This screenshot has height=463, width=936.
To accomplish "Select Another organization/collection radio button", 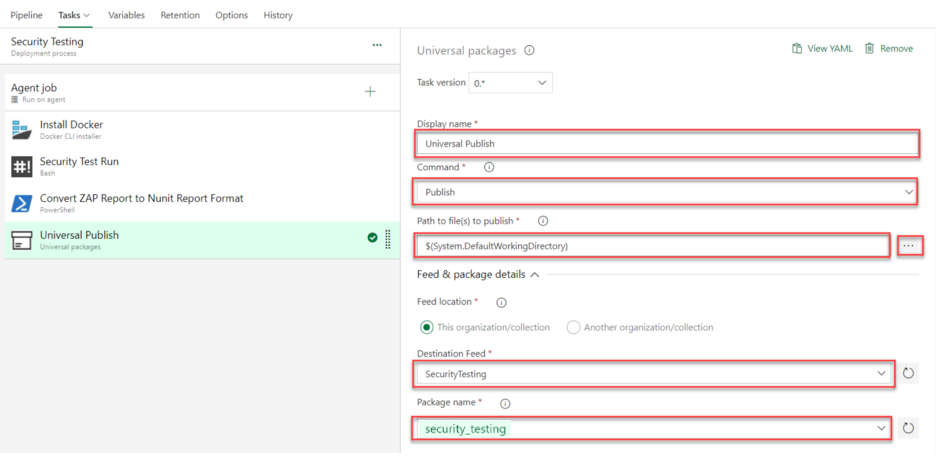I will [x=573, y=327].
